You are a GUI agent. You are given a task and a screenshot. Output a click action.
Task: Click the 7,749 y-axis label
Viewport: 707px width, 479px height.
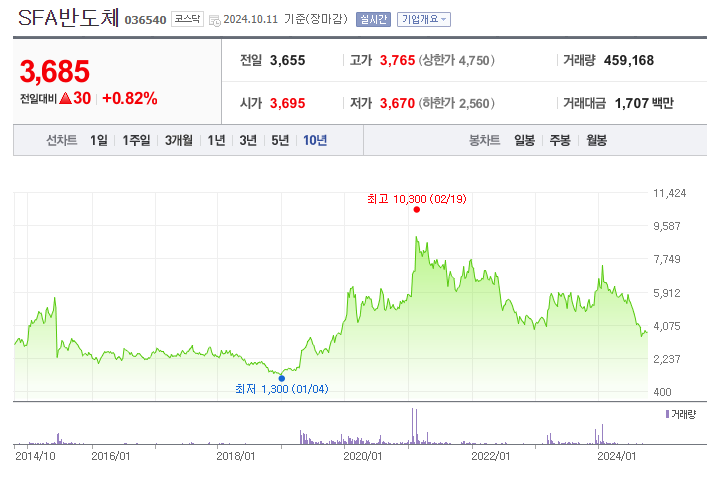pos(667,259)
